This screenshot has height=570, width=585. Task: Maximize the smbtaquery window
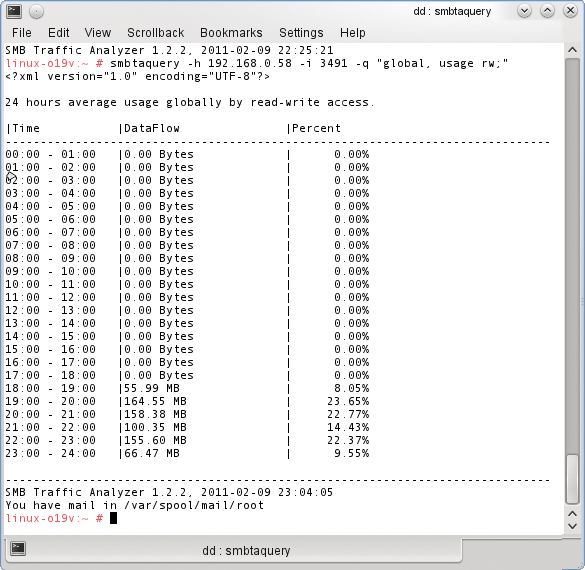tap(547, 11)
